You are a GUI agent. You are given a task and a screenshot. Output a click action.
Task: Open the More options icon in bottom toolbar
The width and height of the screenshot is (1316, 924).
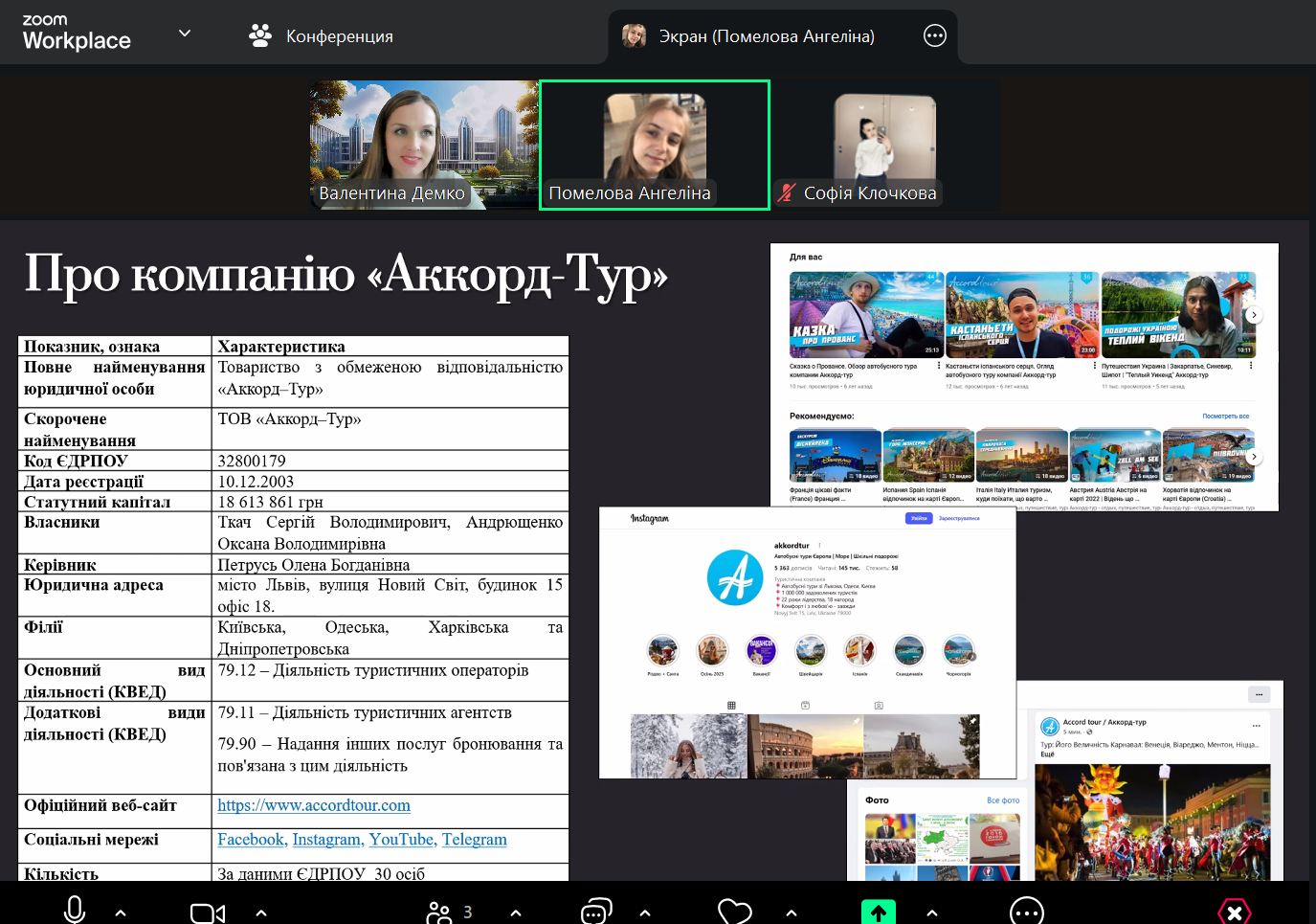click(x=1027, y=913)
